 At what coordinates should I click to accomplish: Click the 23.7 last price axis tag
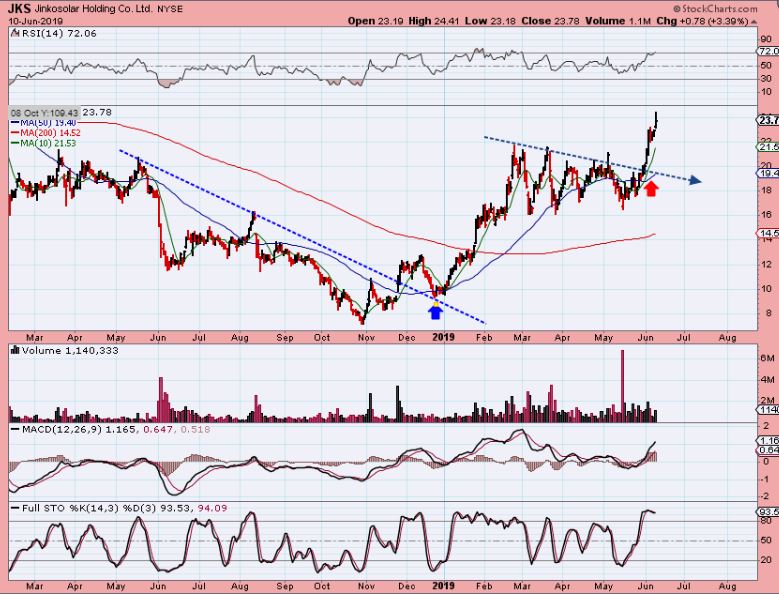pyautogui.click(x=768, y=120)
